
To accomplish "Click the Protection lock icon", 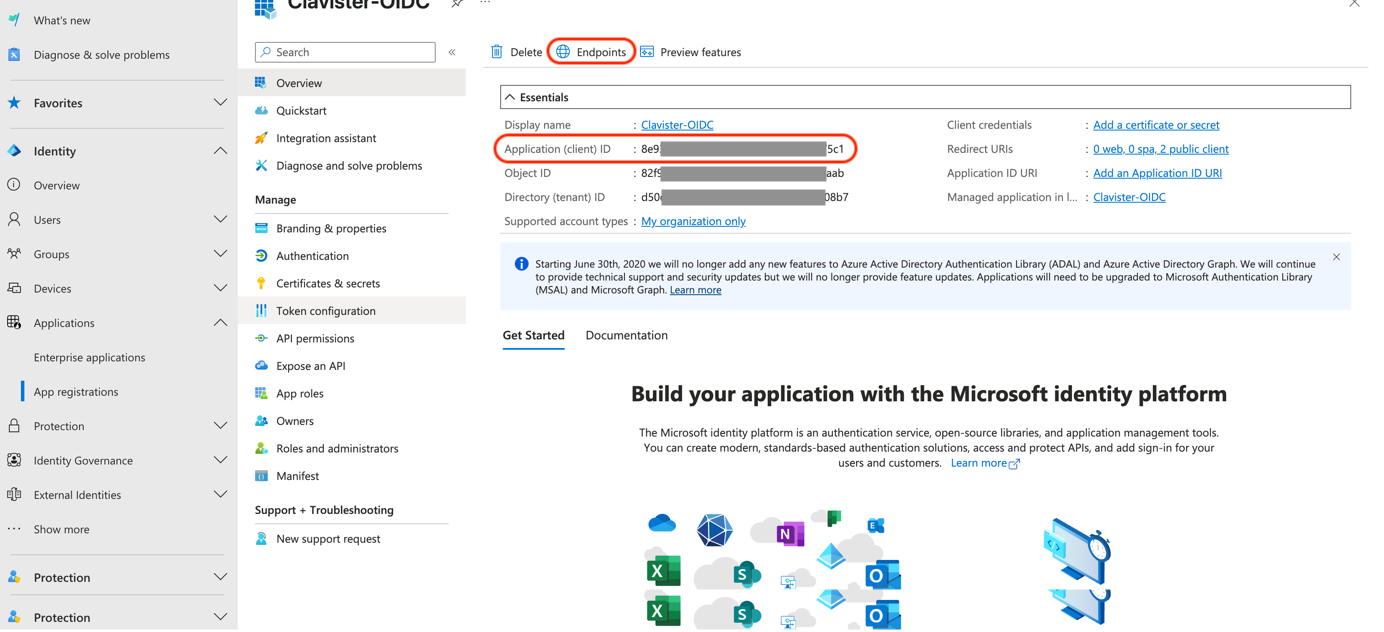I will tap(14, 426).
